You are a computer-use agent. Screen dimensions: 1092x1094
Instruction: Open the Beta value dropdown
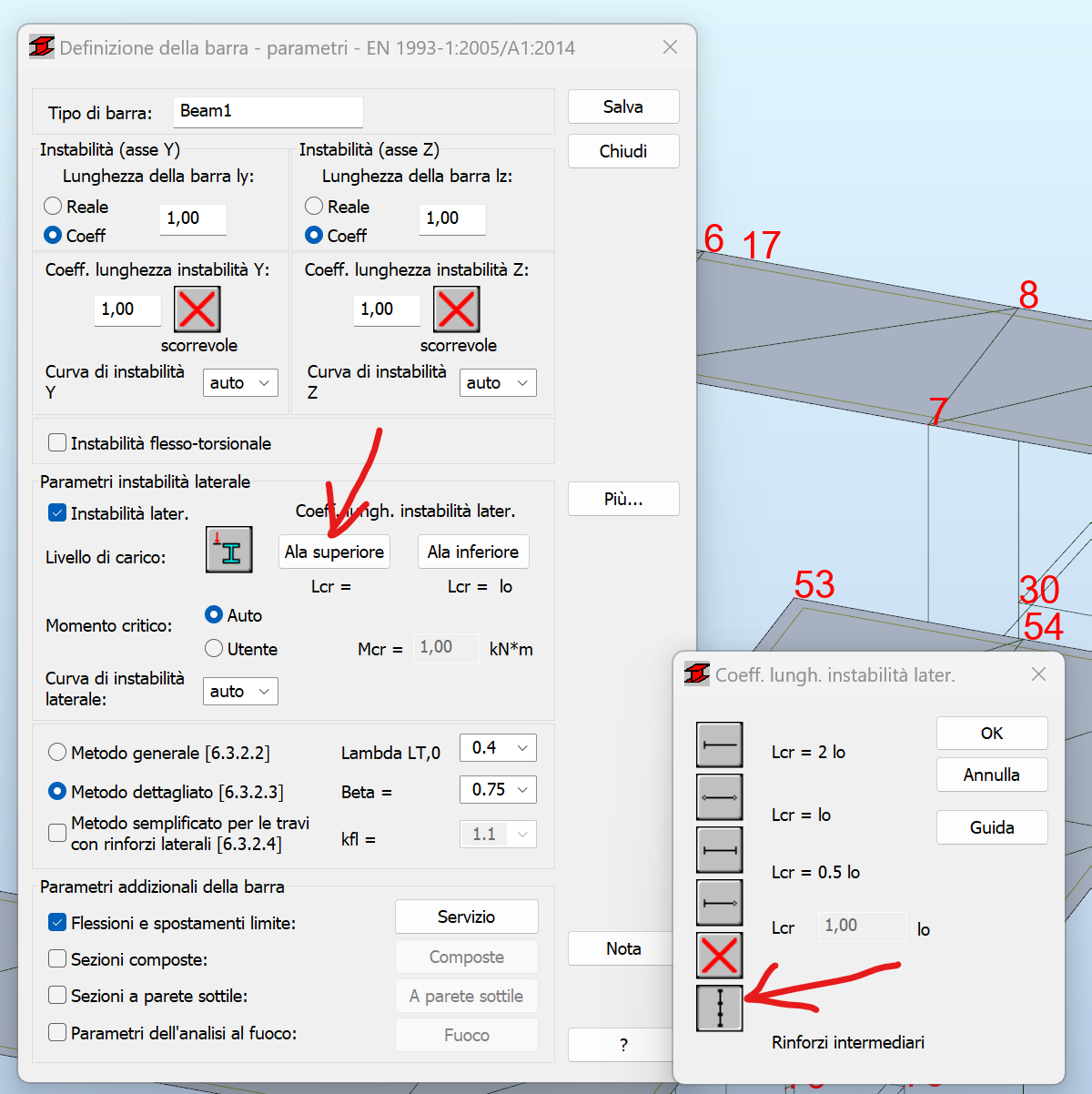(498, 789)
